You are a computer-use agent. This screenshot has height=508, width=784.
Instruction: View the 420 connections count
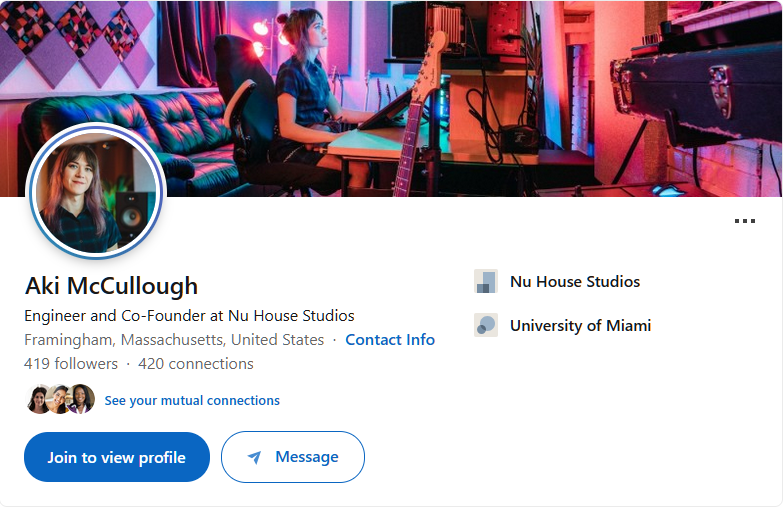click(x=196, y=364)
